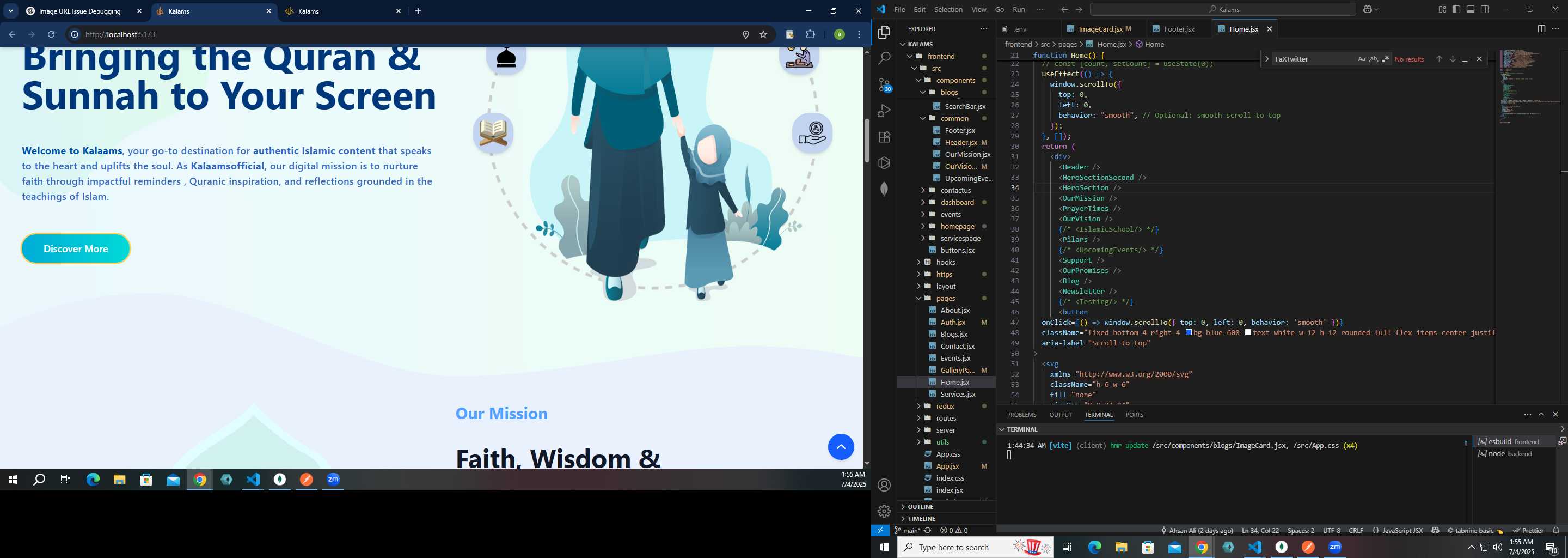Click find in selection icon in find widget

(x=1466, y=59)
